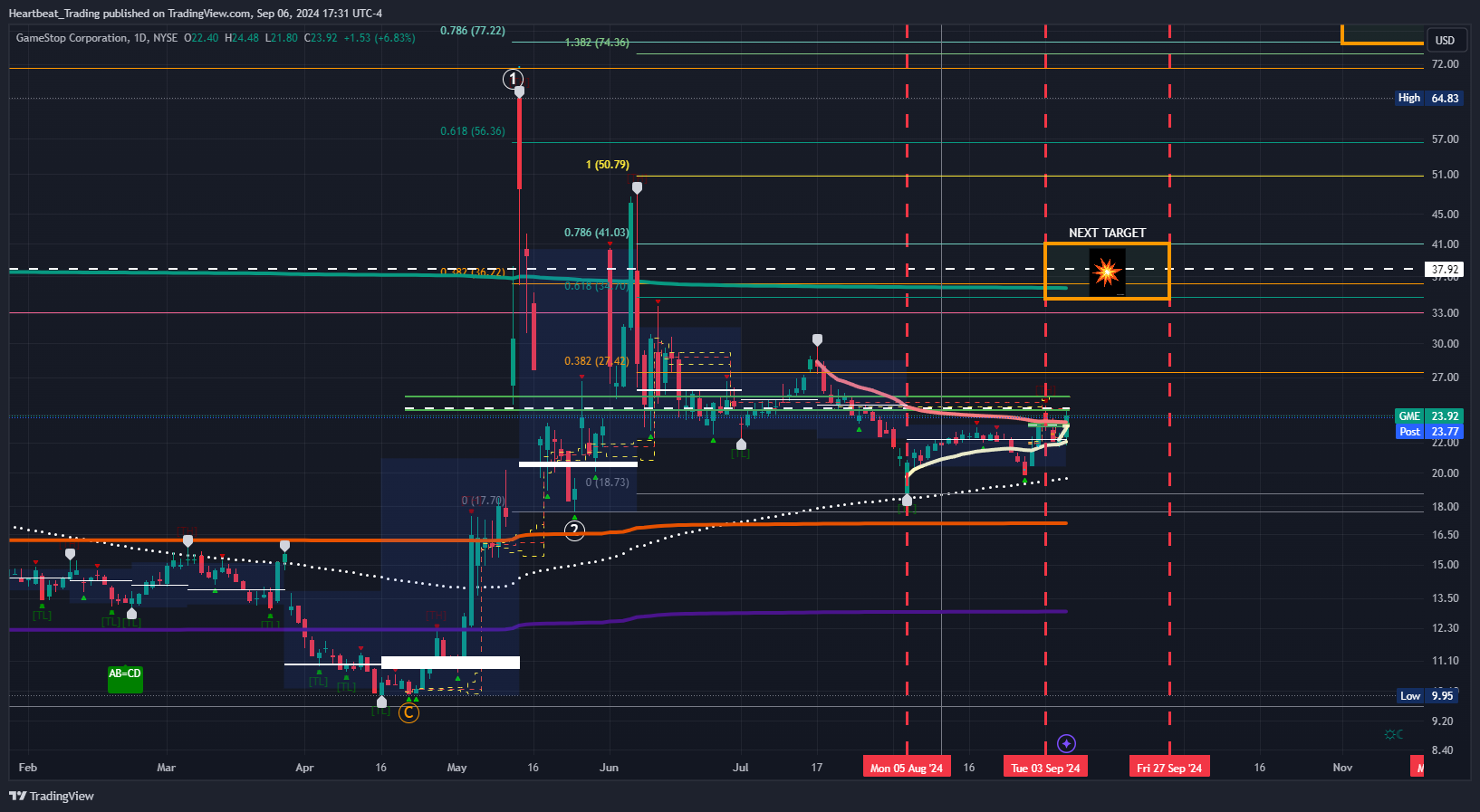Image resolution: width=1480 pixels, height=812 pixels.
Task: Click the 0 (17.70) Fibonacci label
Action: coord(483,501)
